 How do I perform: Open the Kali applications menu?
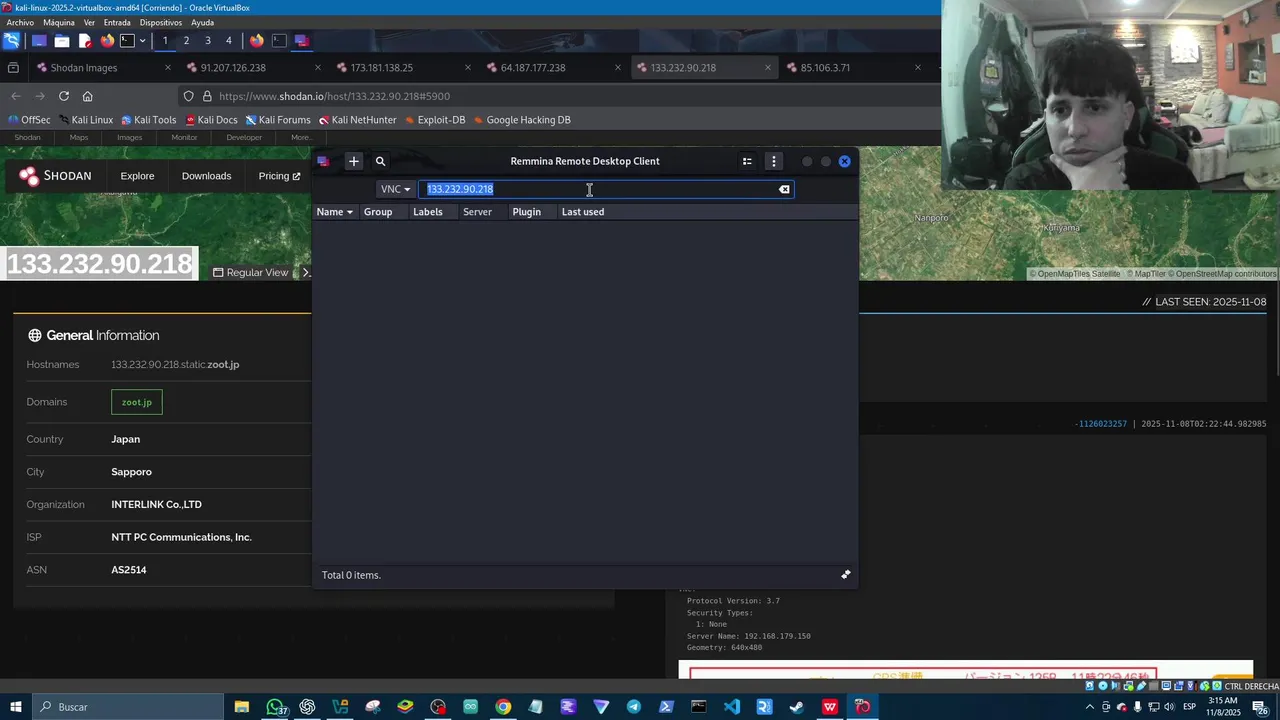pos(11,41)
